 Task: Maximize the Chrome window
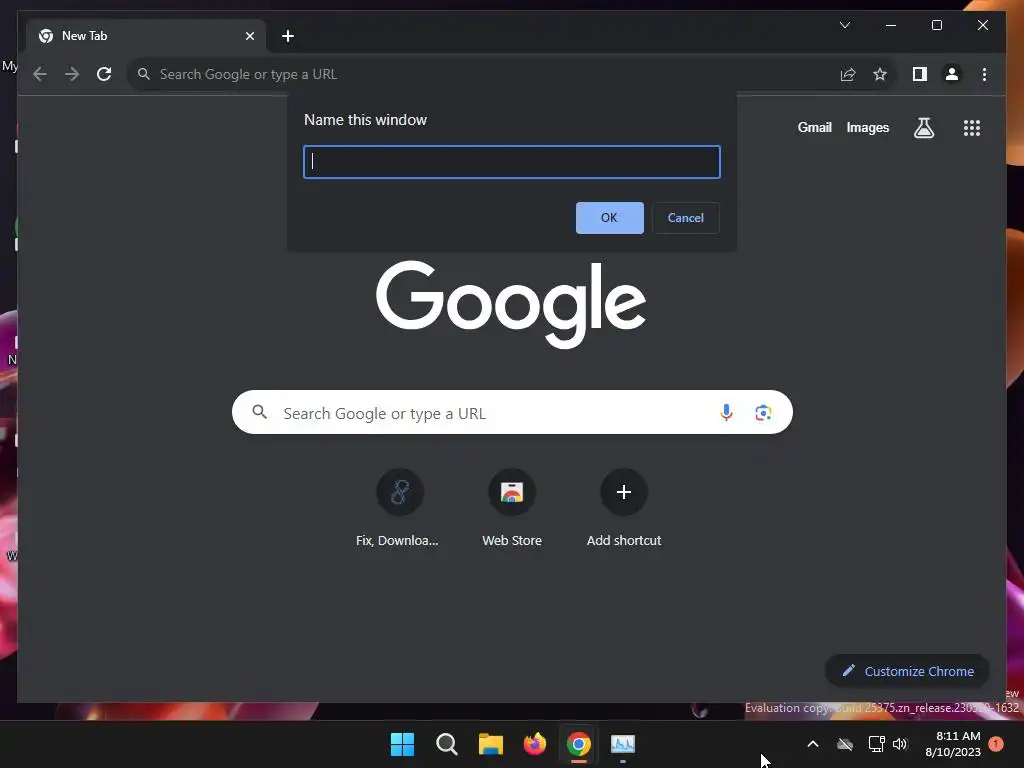tap(936, 25)
